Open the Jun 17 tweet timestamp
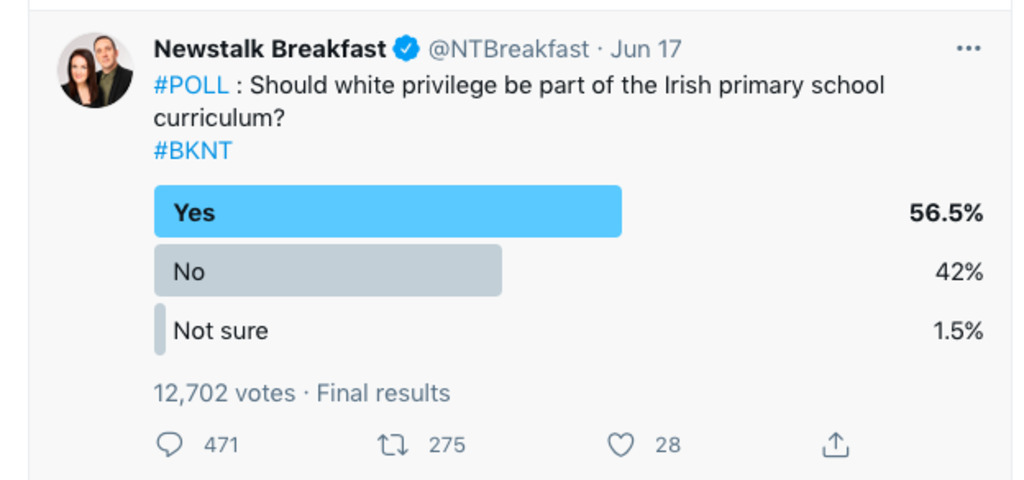The width and height of the screenshot is (1024, 480). tap(646, 49)
